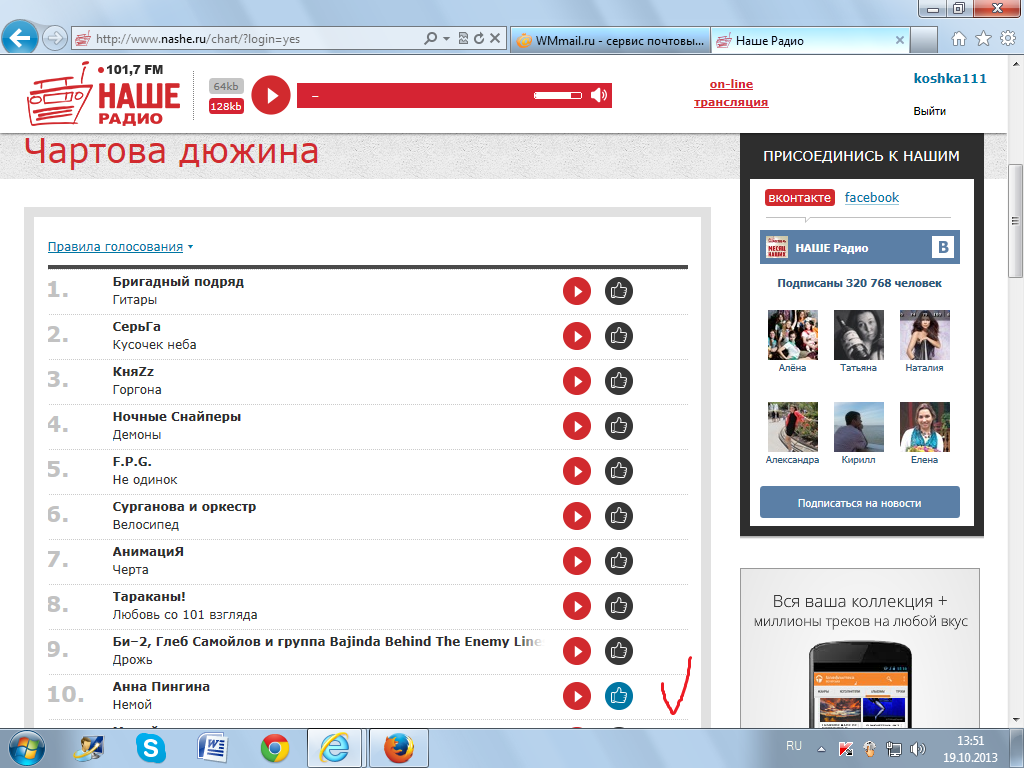Viewport: 1024px width, 768px height.
Task: Open Chrome from taskbar
Action: (x=274, y=748)
